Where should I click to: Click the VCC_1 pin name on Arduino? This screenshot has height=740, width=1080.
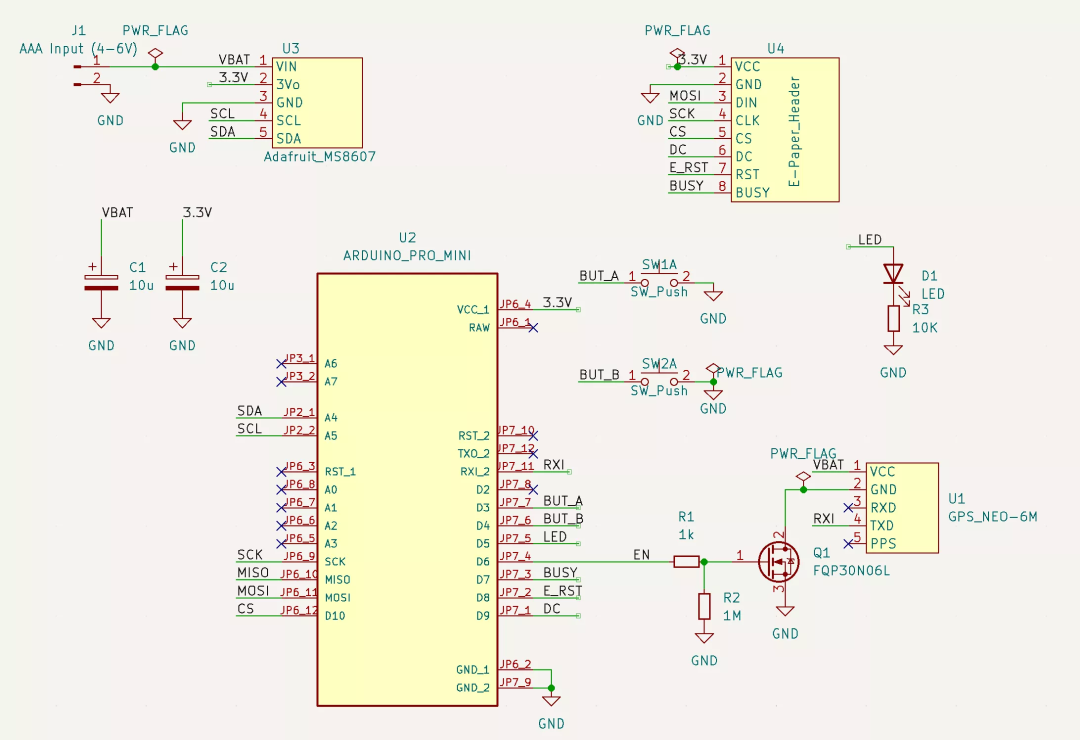[472, 309]
